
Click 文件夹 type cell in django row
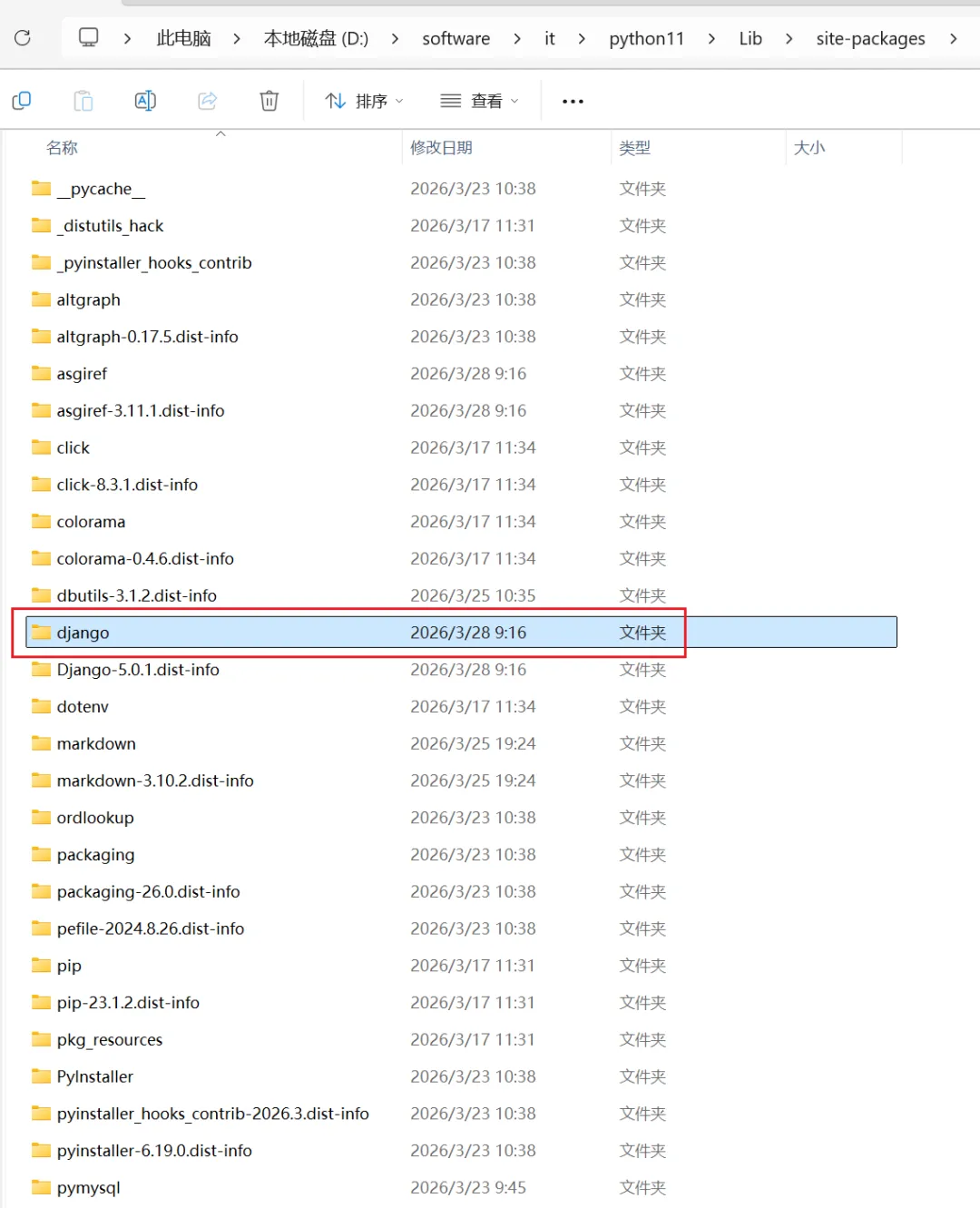[x=642, y=633]
